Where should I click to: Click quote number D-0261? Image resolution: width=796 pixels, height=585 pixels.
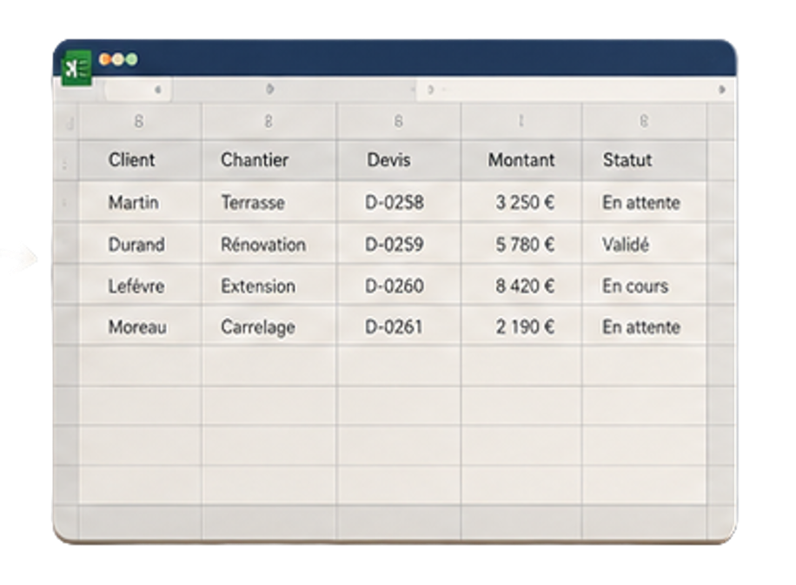(x=394, y=327)
